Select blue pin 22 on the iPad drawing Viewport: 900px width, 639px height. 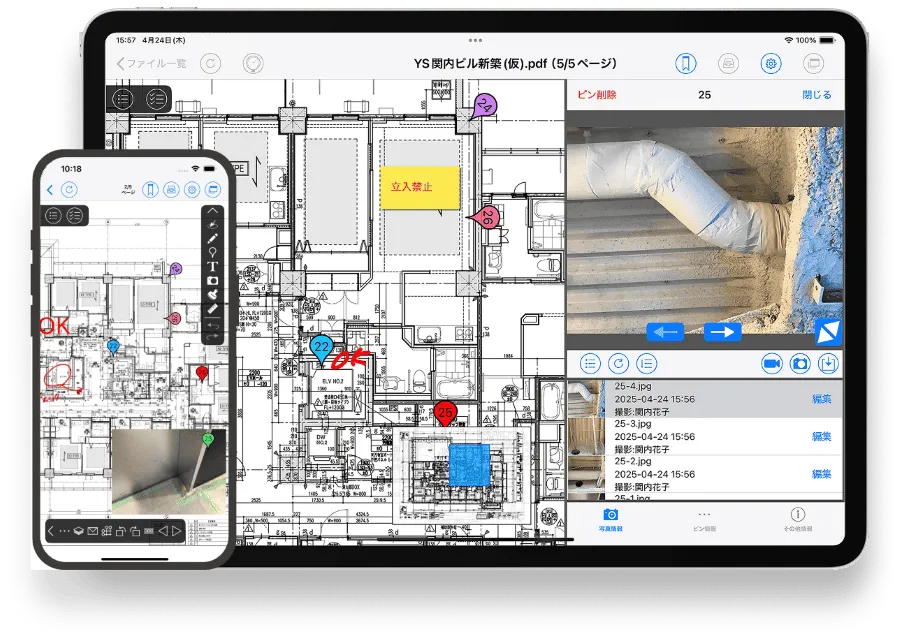click(321, 348)
